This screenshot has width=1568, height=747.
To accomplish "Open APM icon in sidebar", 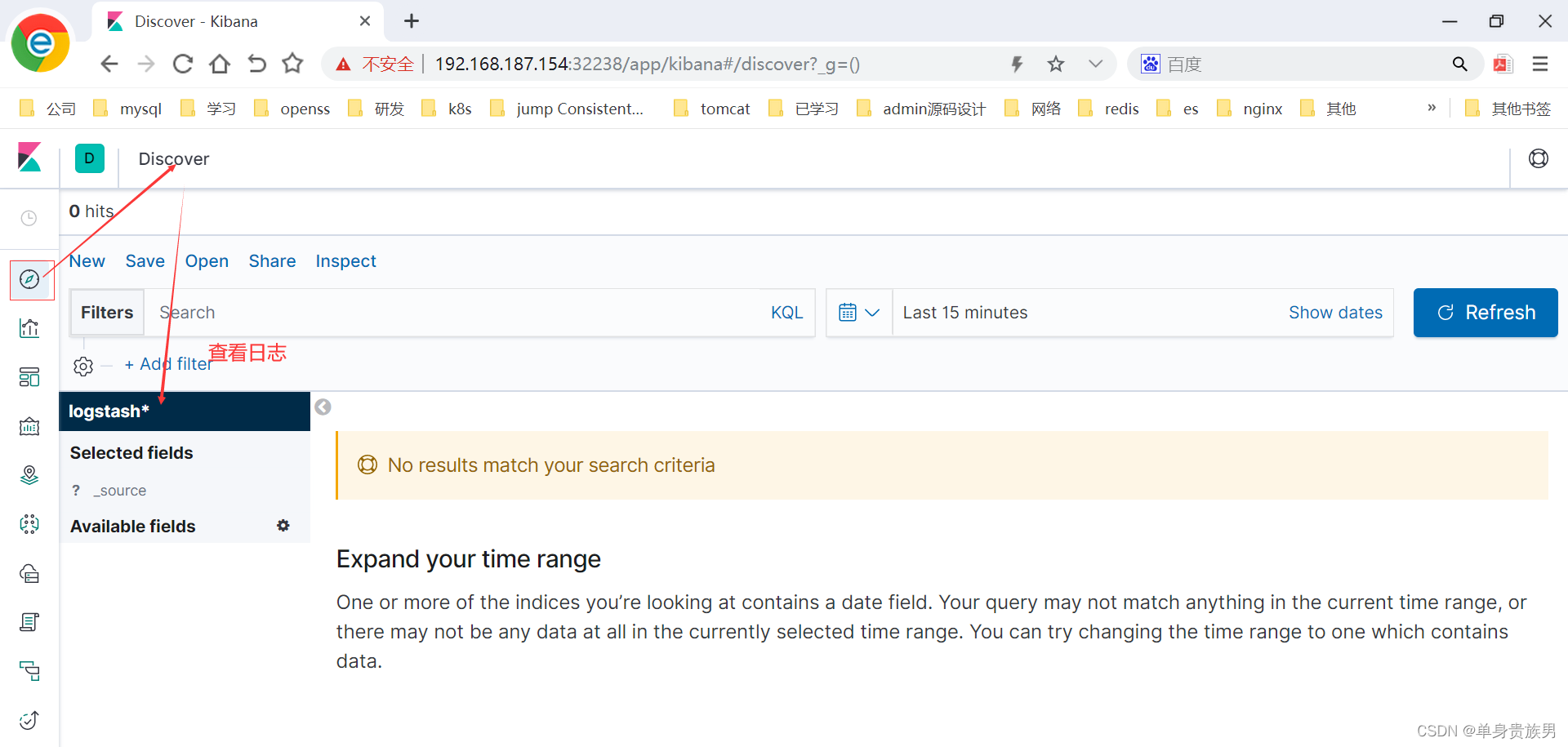I will 29,671.
